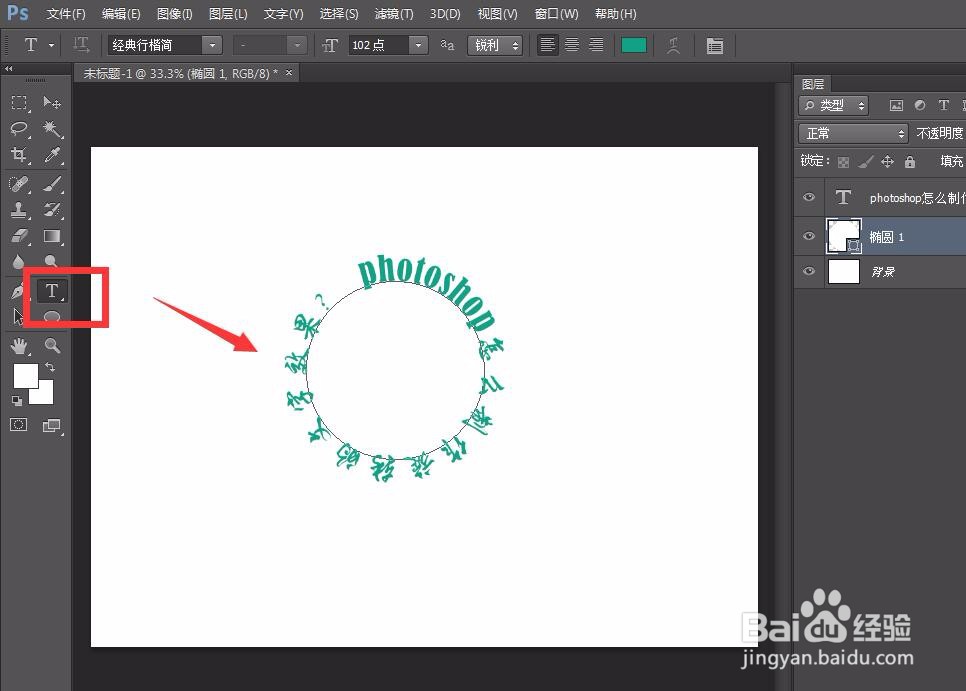The height and width of the screenshot is (691, 966).
Task: Change the screen mode
Action: pos(52,426)
